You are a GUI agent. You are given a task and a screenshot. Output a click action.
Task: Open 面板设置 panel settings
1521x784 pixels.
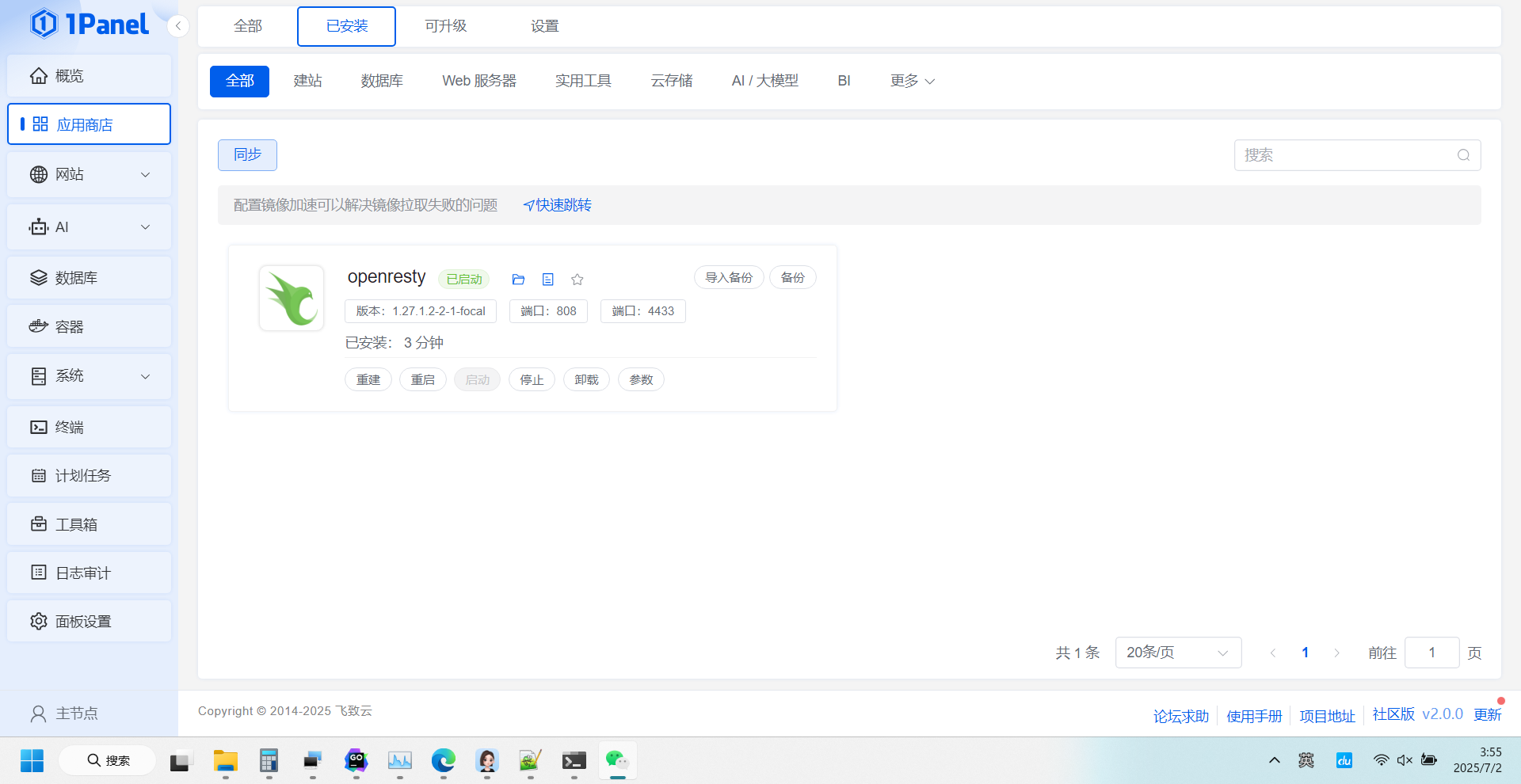point(89,622)
